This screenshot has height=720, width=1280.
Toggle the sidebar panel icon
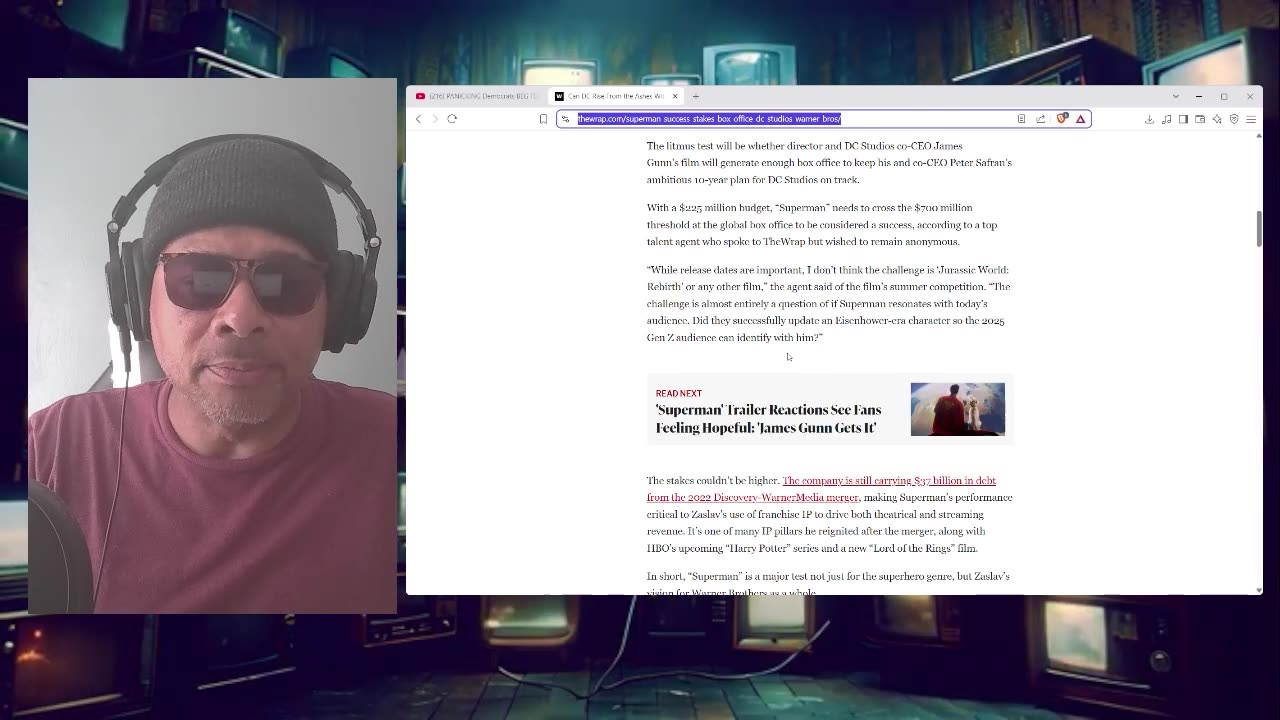pyautogui.click(x=1183, y=119)
